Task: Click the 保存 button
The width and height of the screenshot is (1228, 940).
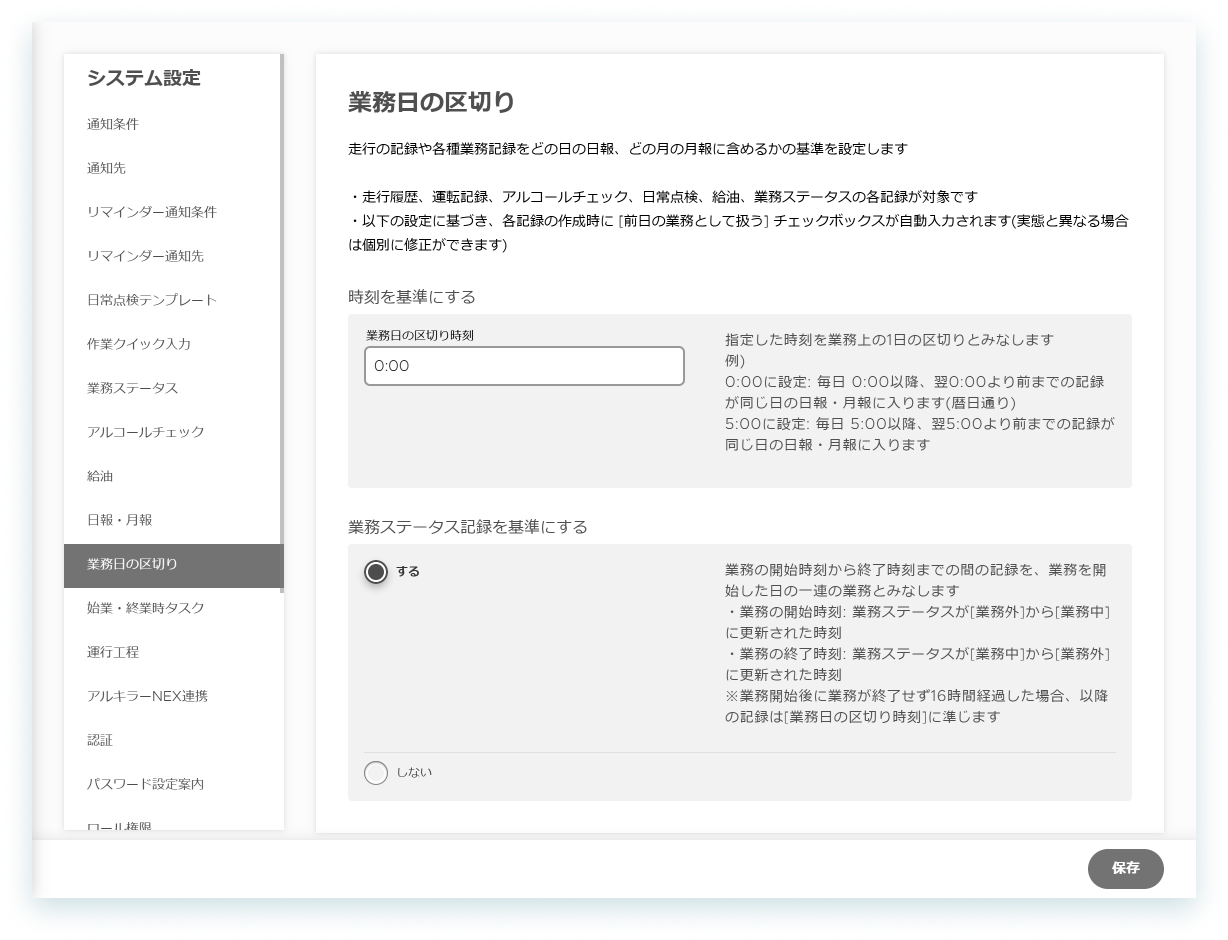Action: point(1126,869)
